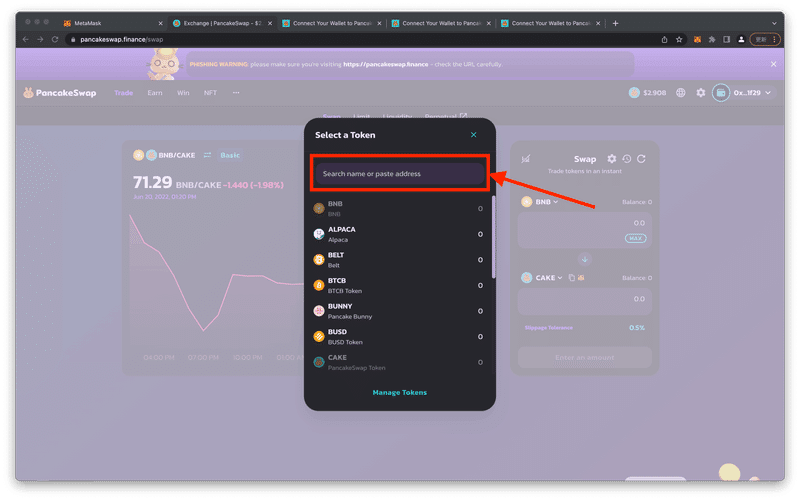800x500 pixels.
Task: Click the address bar URL
Action: coord(121,39)
